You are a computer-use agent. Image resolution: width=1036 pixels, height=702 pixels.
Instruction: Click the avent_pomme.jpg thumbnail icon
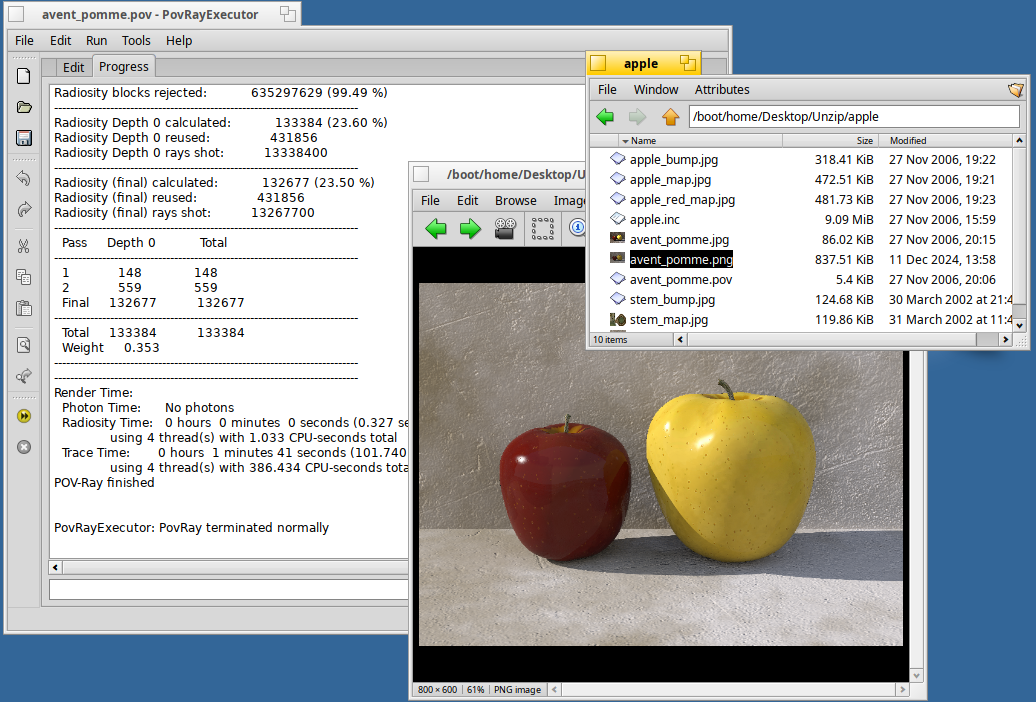[618, 238]
